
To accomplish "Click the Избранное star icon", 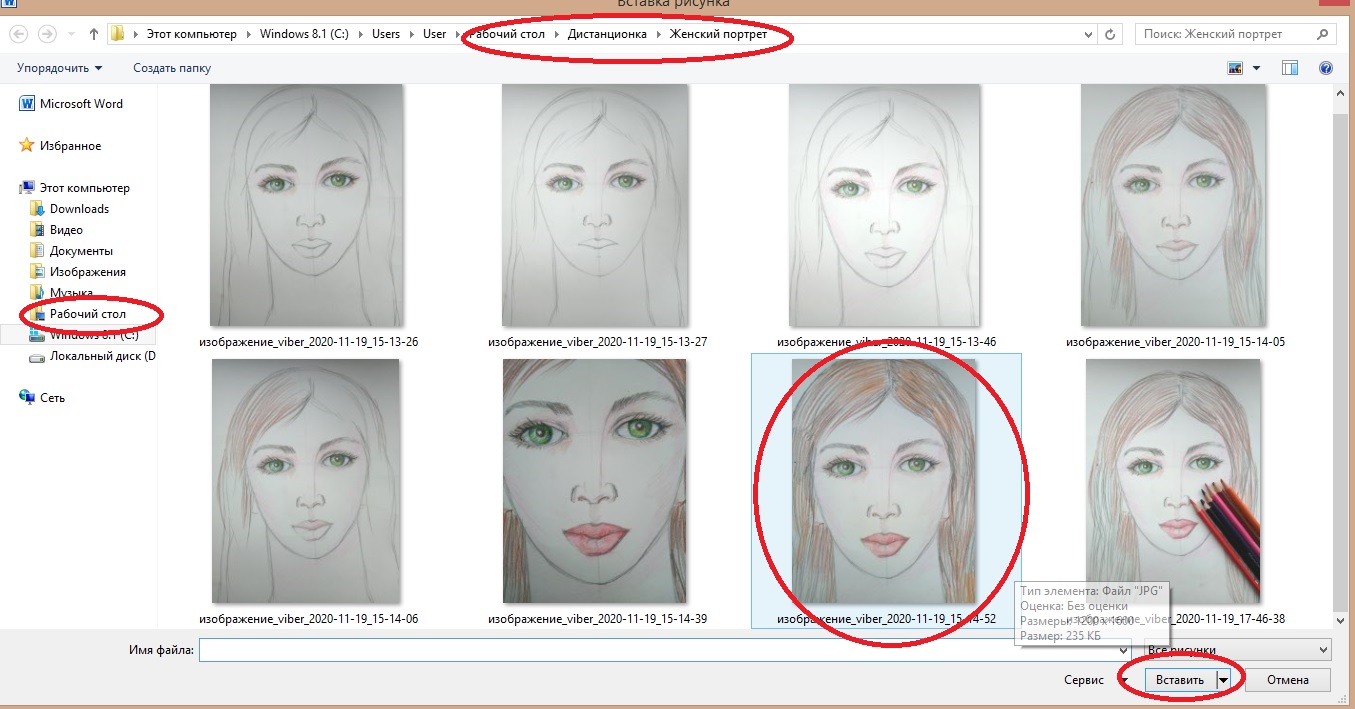I will [27, 146].
